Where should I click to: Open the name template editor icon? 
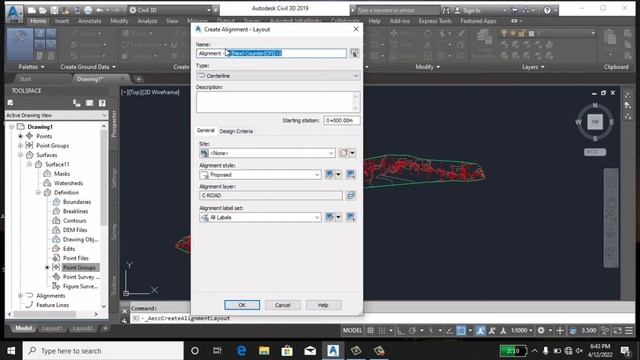pos(354,53)
